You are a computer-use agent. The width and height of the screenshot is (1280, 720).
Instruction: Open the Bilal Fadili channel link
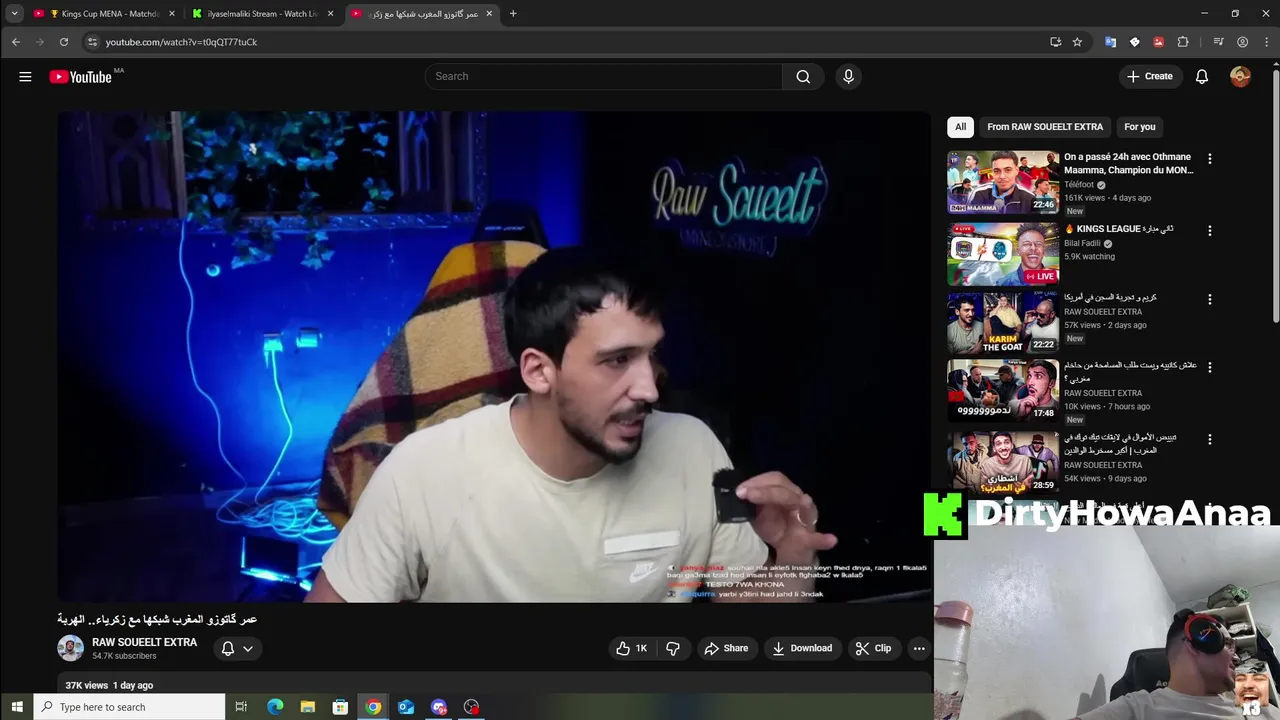click(1082, 243)
